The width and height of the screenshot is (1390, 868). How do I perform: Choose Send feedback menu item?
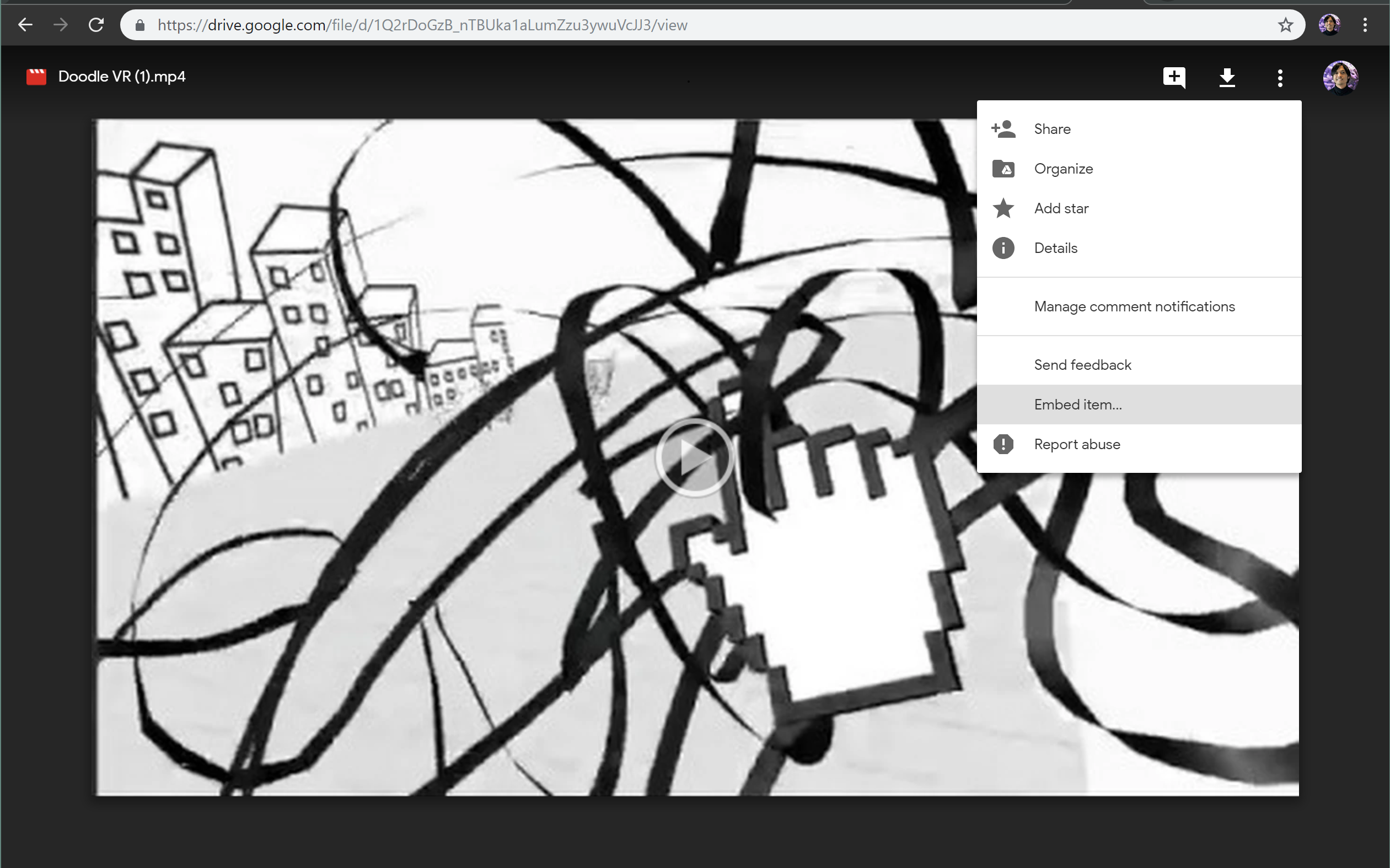tap(1139, 365)
